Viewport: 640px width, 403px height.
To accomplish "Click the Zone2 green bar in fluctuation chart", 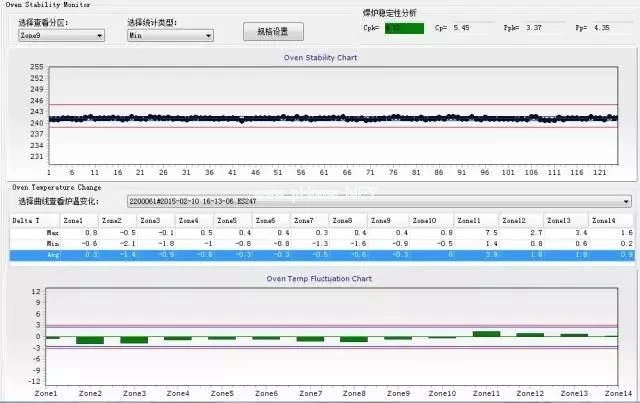I will pos(90,340).
